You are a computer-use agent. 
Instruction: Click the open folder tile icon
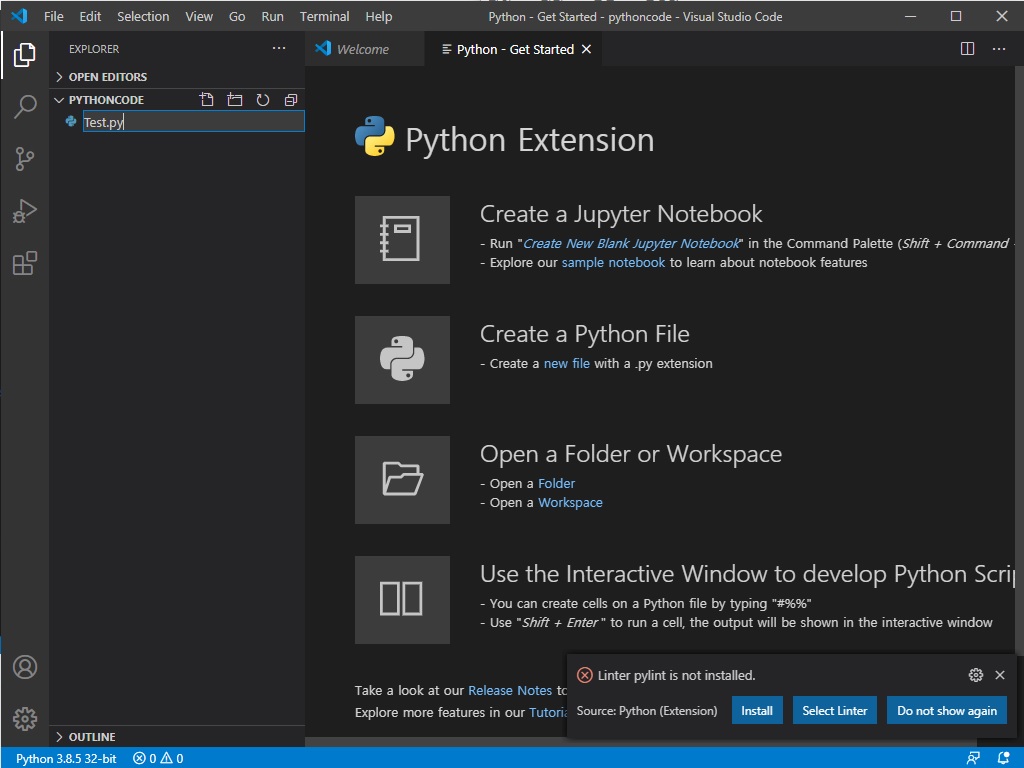pyautogui.click(x=402, y=480)
